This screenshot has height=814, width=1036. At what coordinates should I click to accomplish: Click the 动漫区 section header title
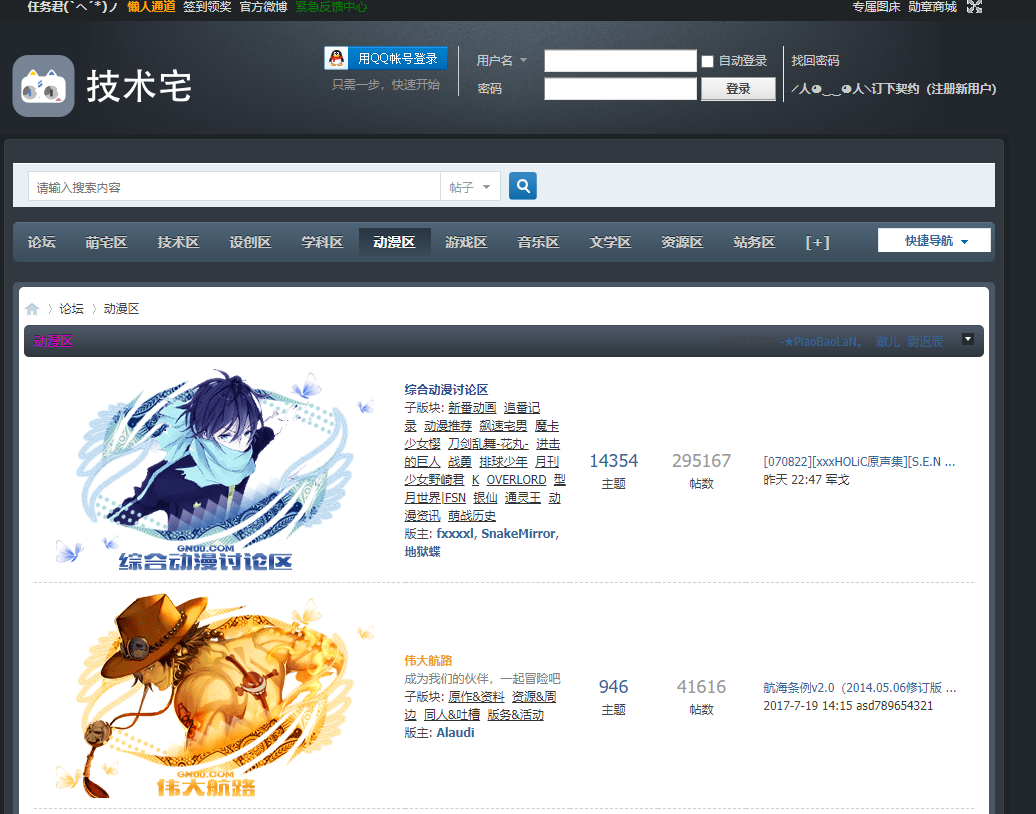tap(54, 341)
